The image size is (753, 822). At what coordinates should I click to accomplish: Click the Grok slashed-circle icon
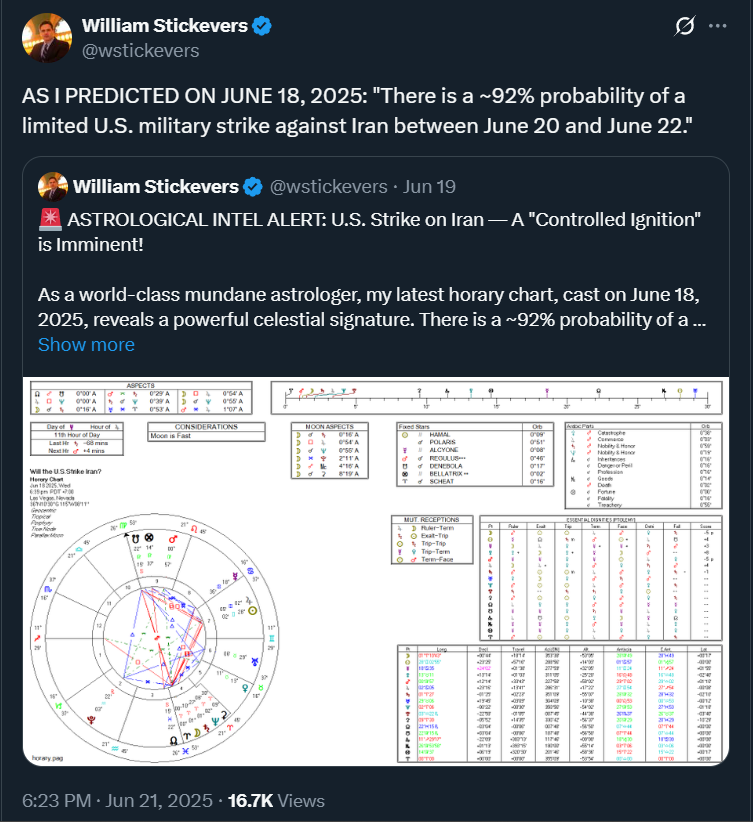pyautogui.click(x=684, y=26)
